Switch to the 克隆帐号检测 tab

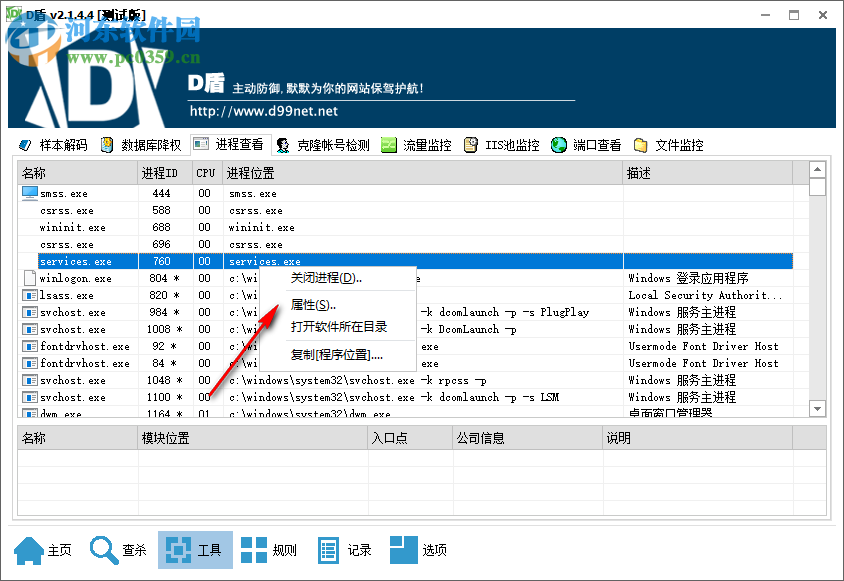pyautogui.click(x=323, y=145)
